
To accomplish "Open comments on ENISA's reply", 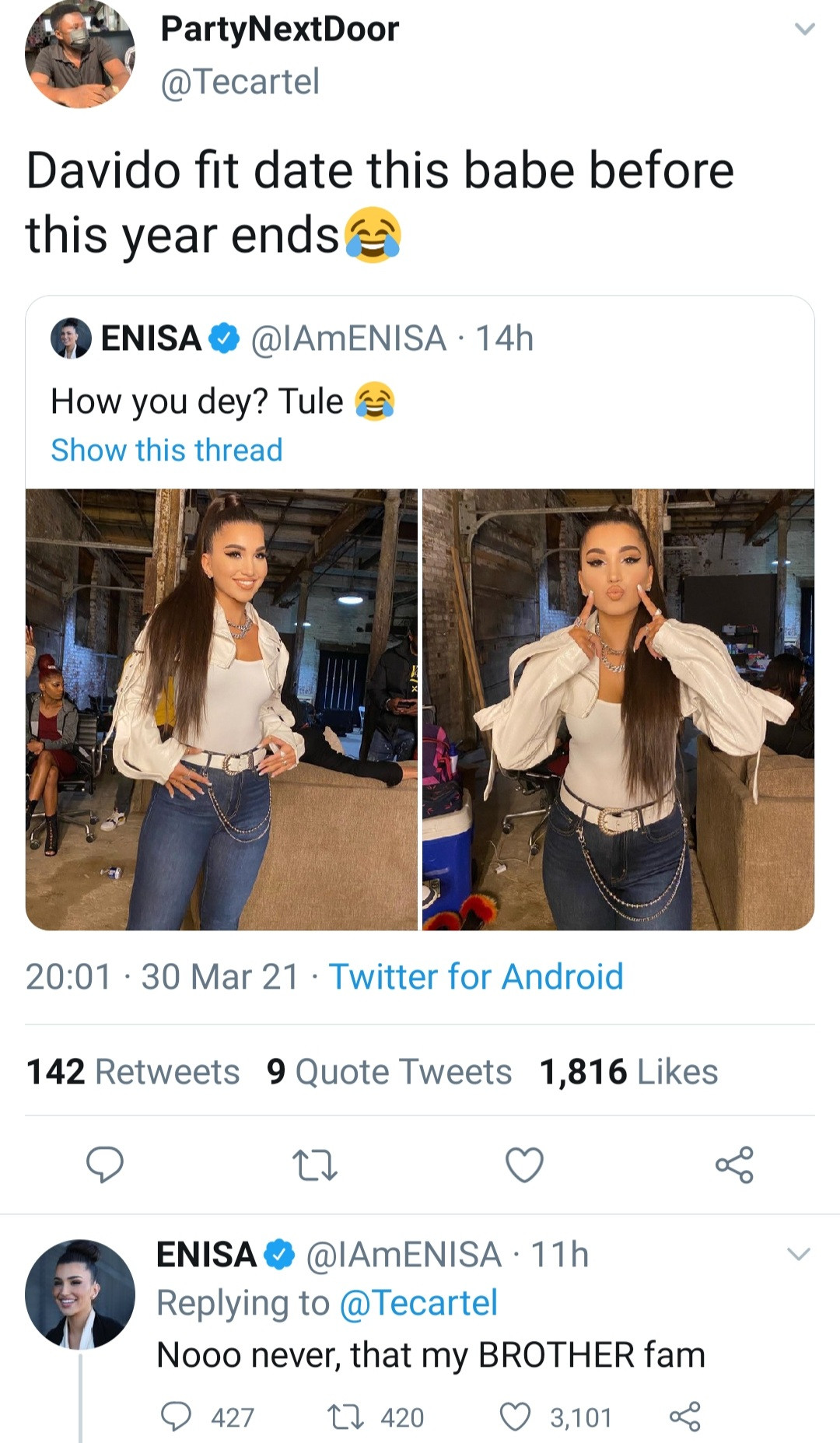I will tap(177, 1417).
